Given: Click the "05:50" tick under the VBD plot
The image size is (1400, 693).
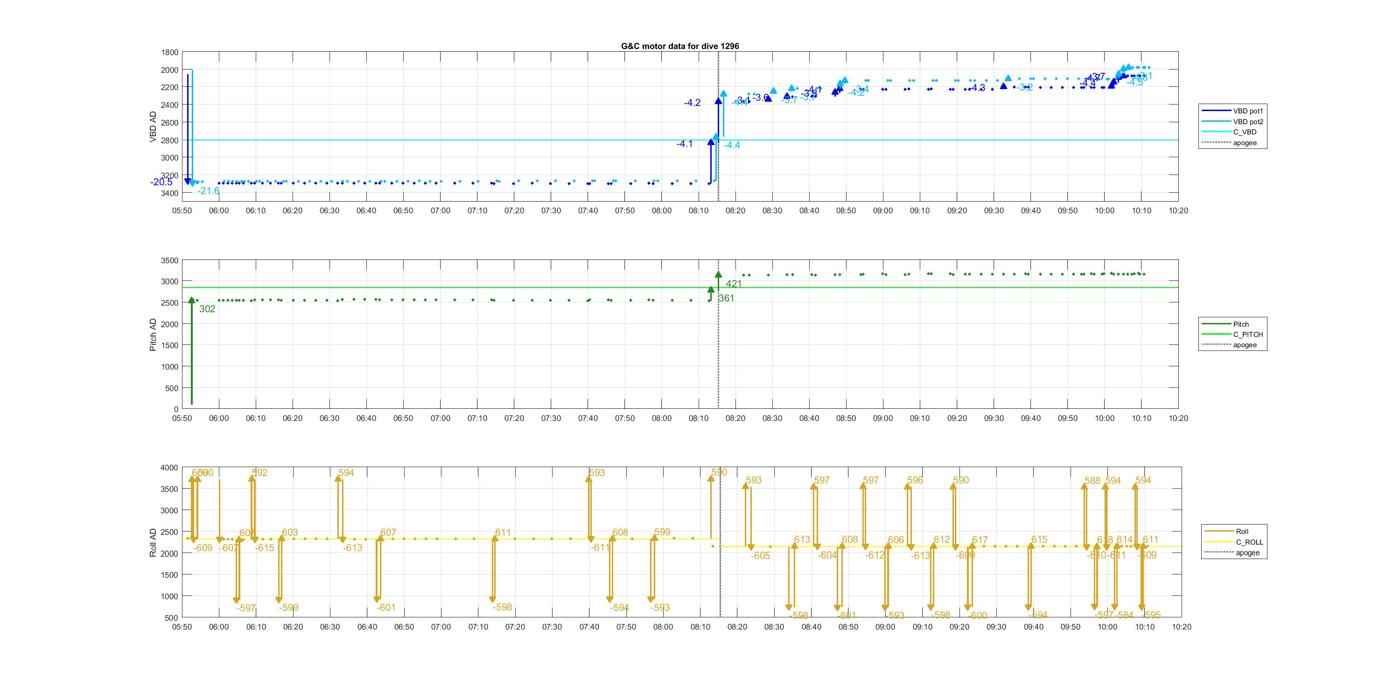Looking at the screenshot, I should point(181,210).
